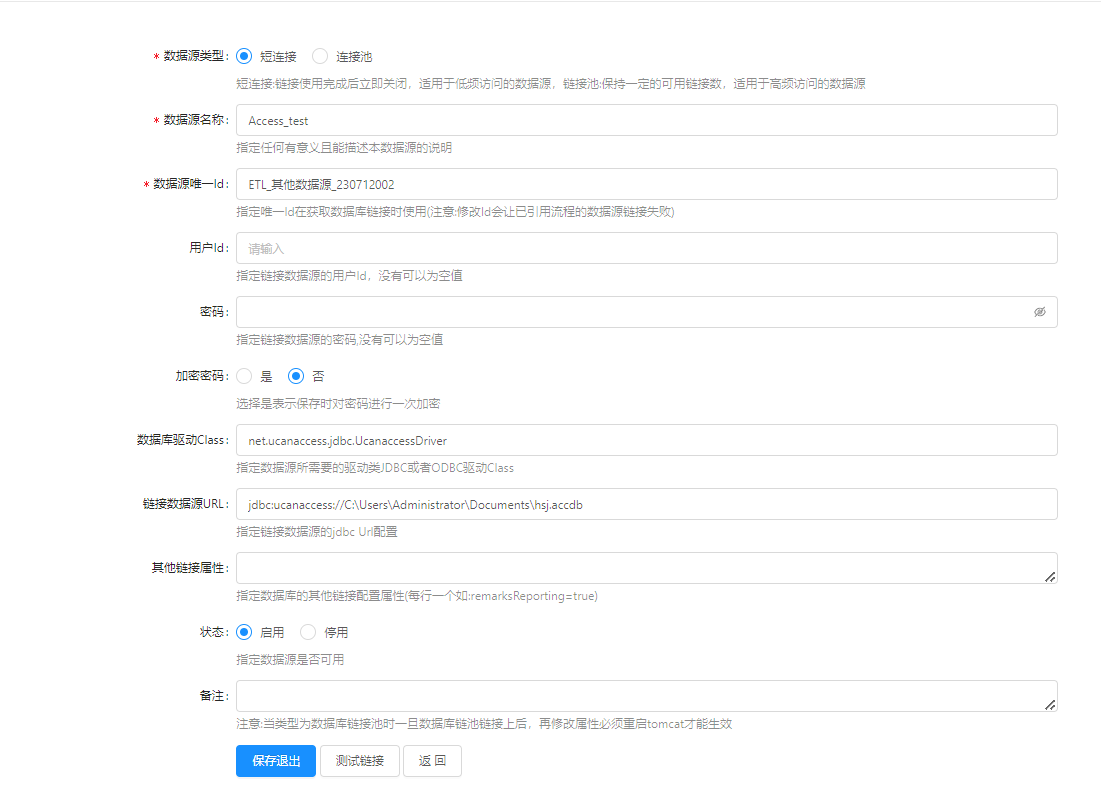Set 状态 to 停用
The width and height of the screenshot is (1101, 810).
[308, 632]
